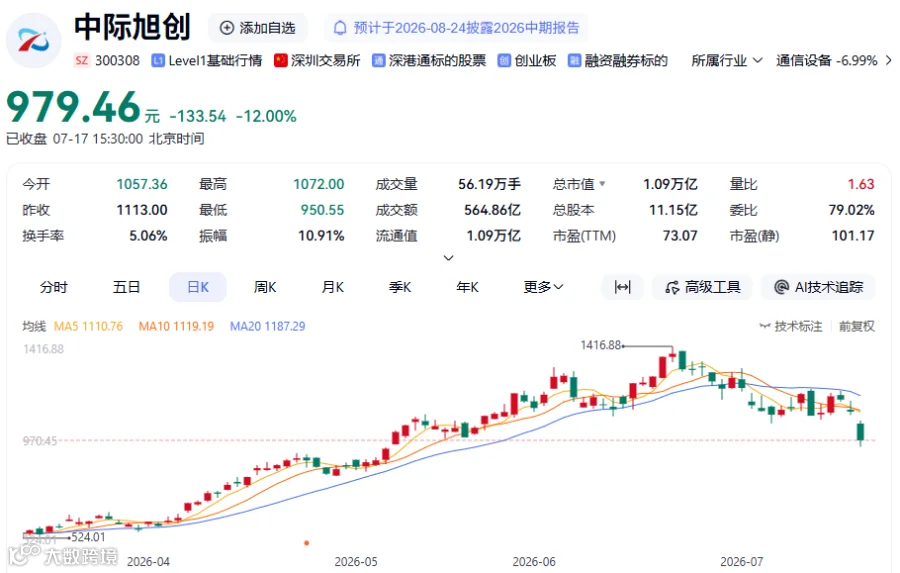The image size is (900, 573).
Task: Click the 高级工具 tool icon
Action: coord(672,287)
